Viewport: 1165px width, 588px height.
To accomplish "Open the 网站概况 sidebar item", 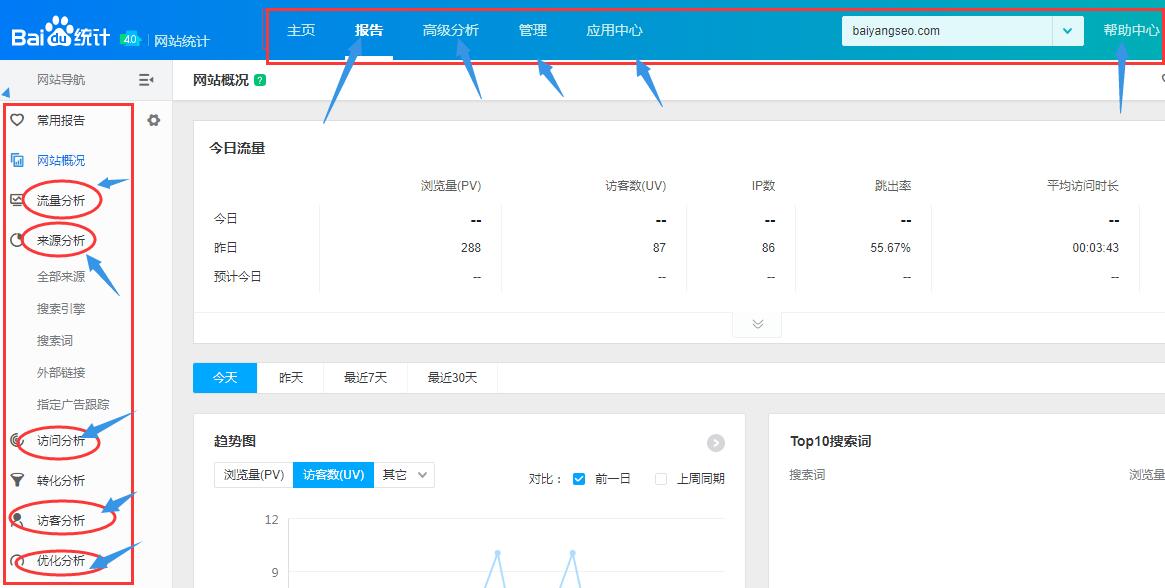I will (x=61, y=160).
